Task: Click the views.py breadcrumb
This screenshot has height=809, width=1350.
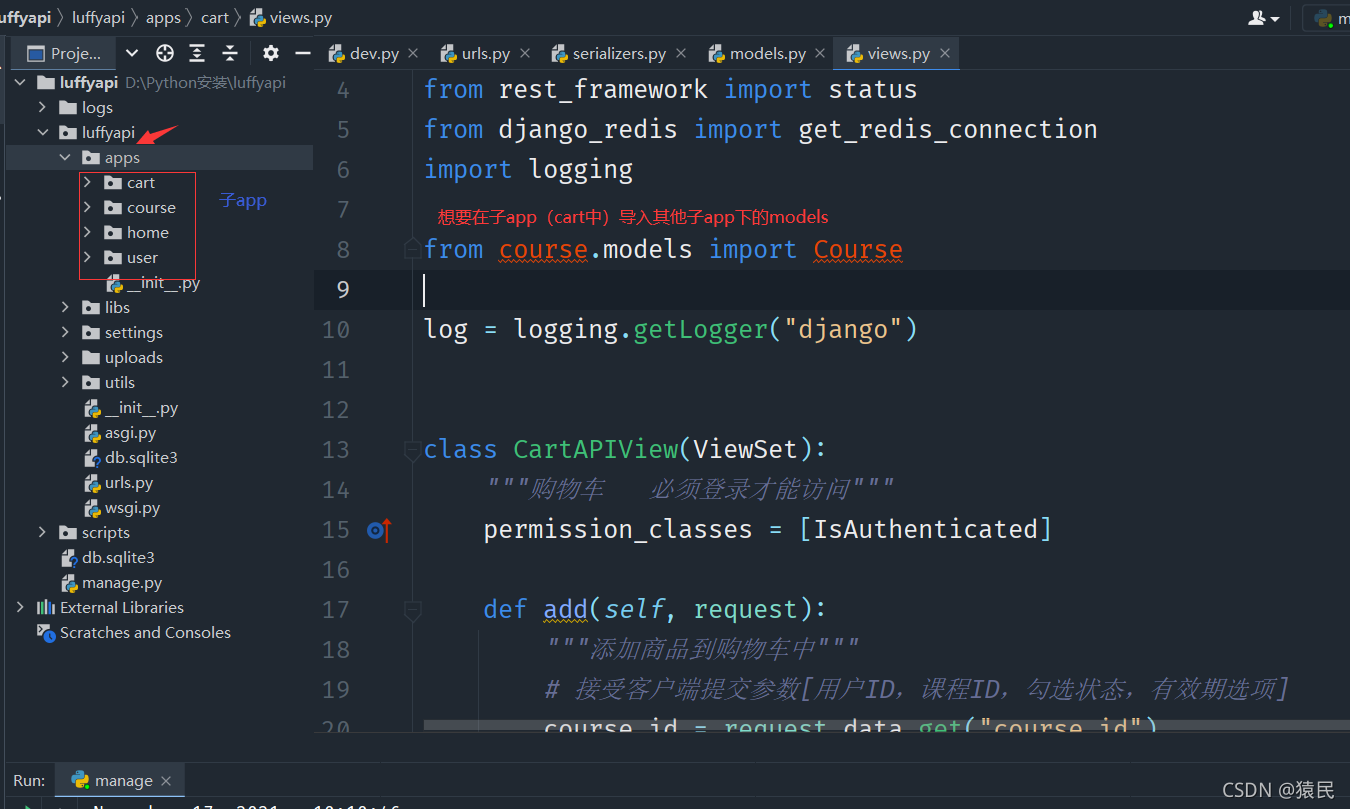Action: 291,18
